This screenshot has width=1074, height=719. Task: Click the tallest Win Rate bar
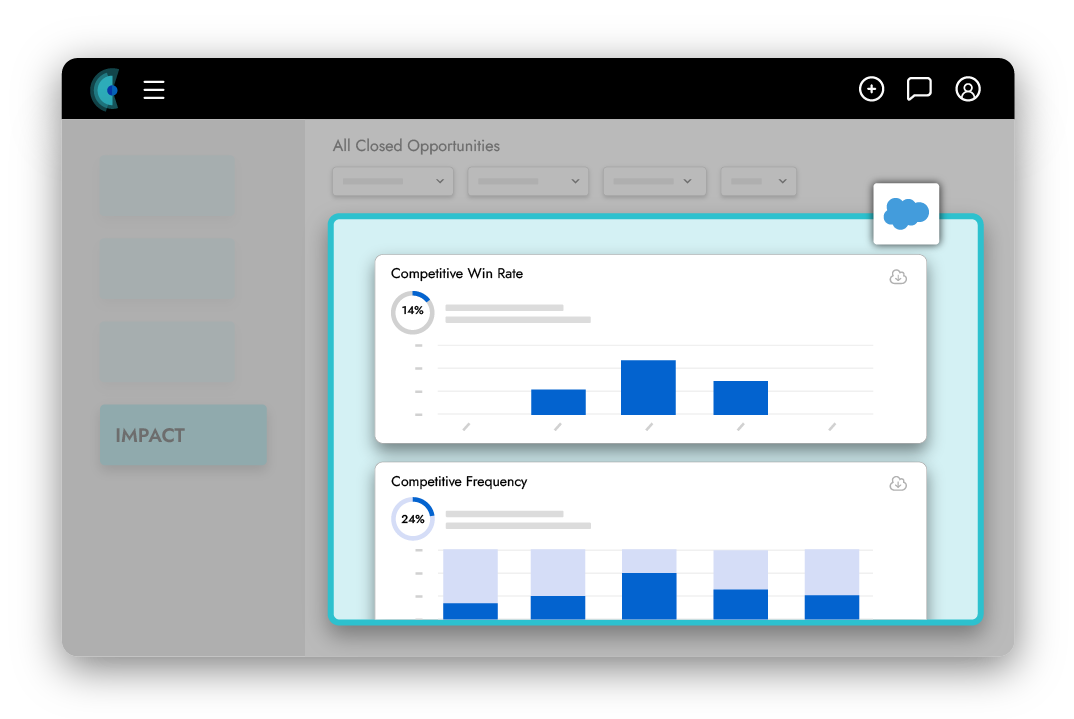tap(648, 387)
